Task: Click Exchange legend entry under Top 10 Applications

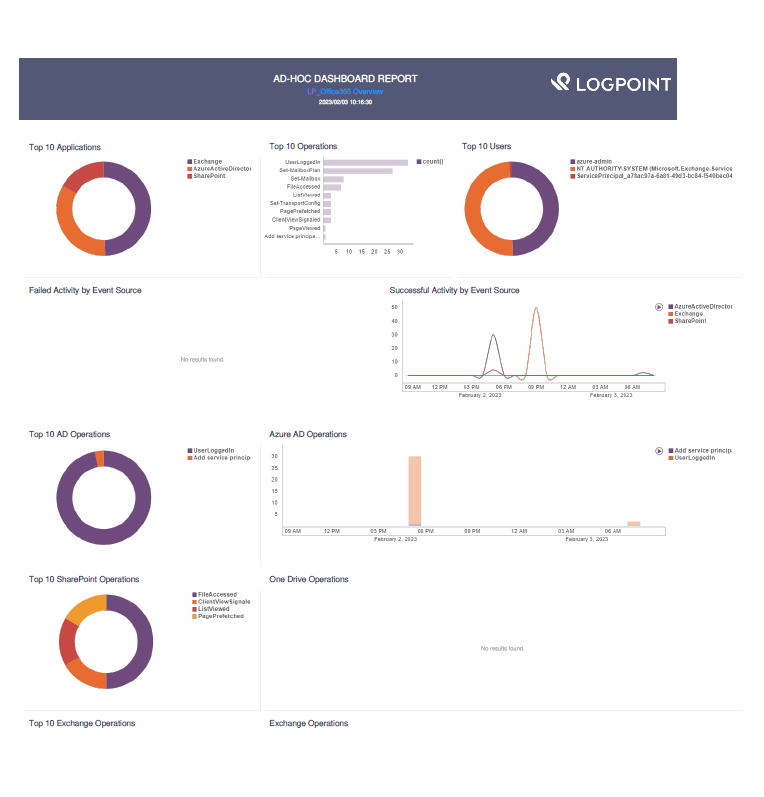Action: tap(205, 162)
